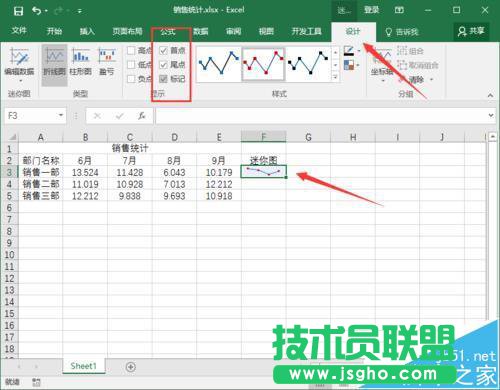Click the formula bar confirm checkmark icon
Image resolution: width=500 pixels, height=390 pixels.
(119, 116)
